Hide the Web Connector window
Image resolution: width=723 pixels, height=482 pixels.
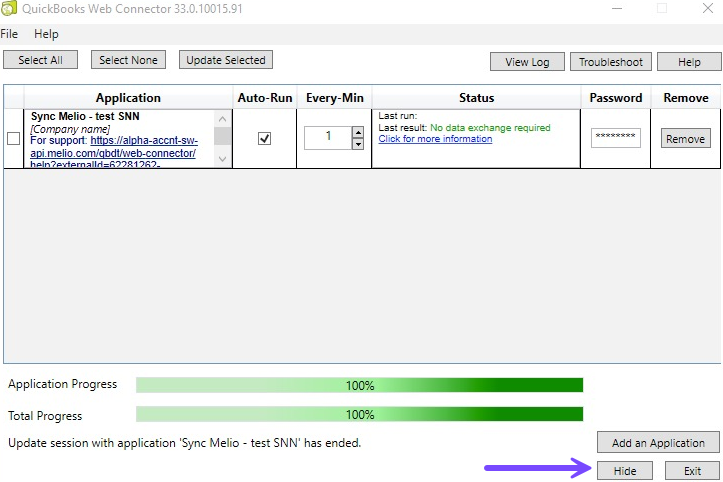click(624, 471)
